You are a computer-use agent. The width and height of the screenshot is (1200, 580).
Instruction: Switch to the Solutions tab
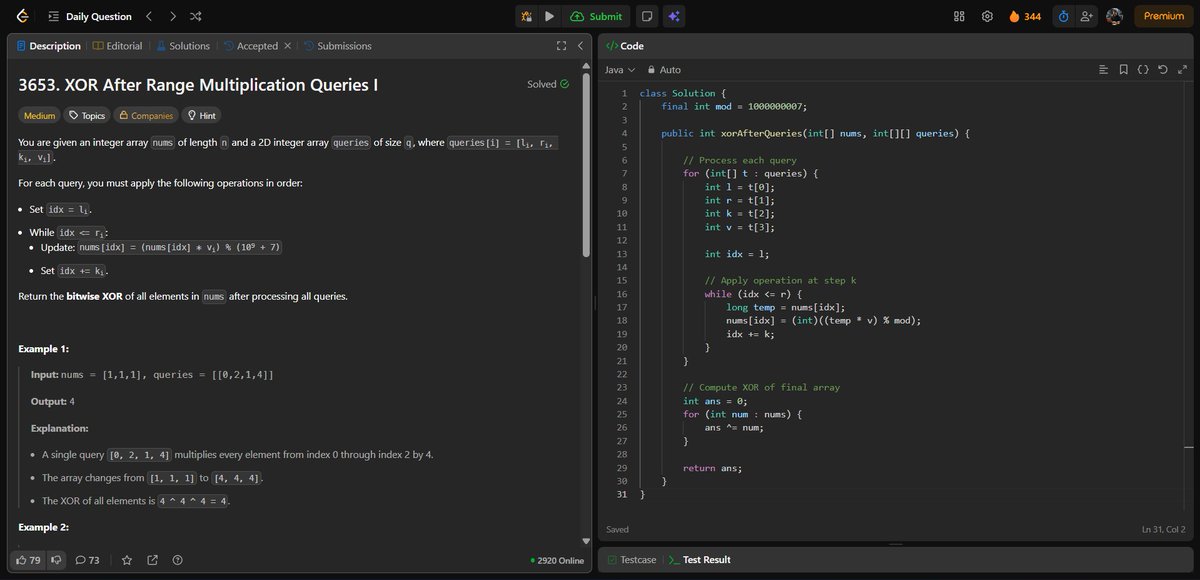pos(183,46)
